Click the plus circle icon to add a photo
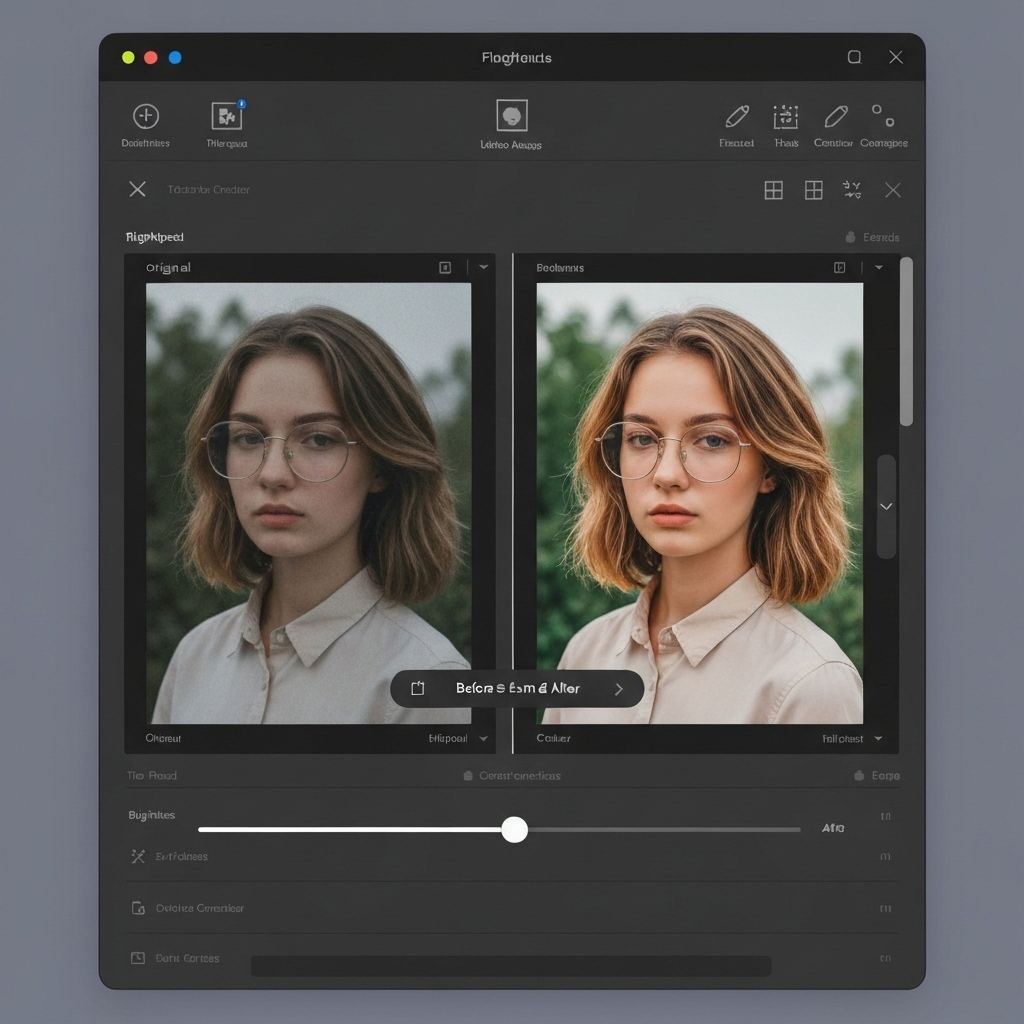 click(x=146, y=115)
